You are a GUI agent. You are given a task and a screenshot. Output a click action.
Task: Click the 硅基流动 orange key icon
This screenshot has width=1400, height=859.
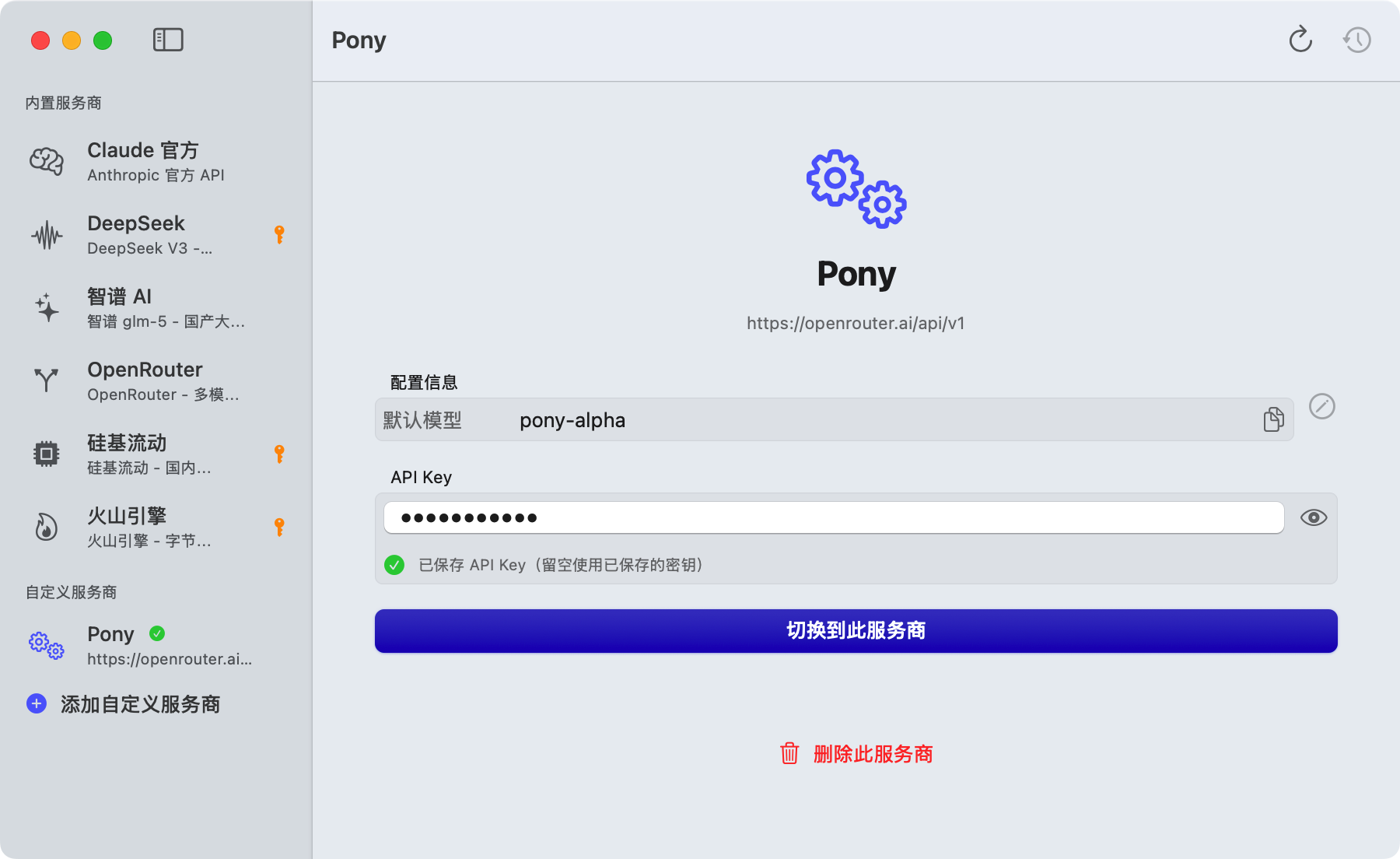click(x=279, y=454)
